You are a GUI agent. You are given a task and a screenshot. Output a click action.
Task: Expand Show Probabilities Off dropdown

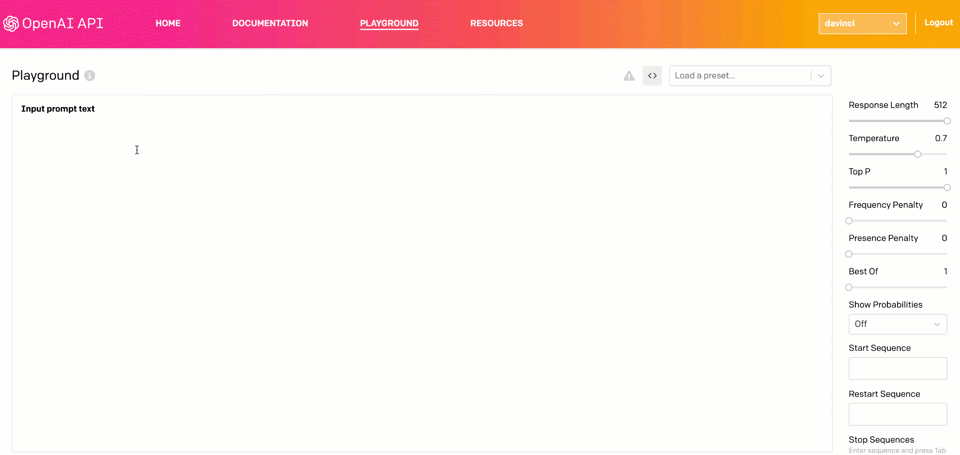point(898,324)
